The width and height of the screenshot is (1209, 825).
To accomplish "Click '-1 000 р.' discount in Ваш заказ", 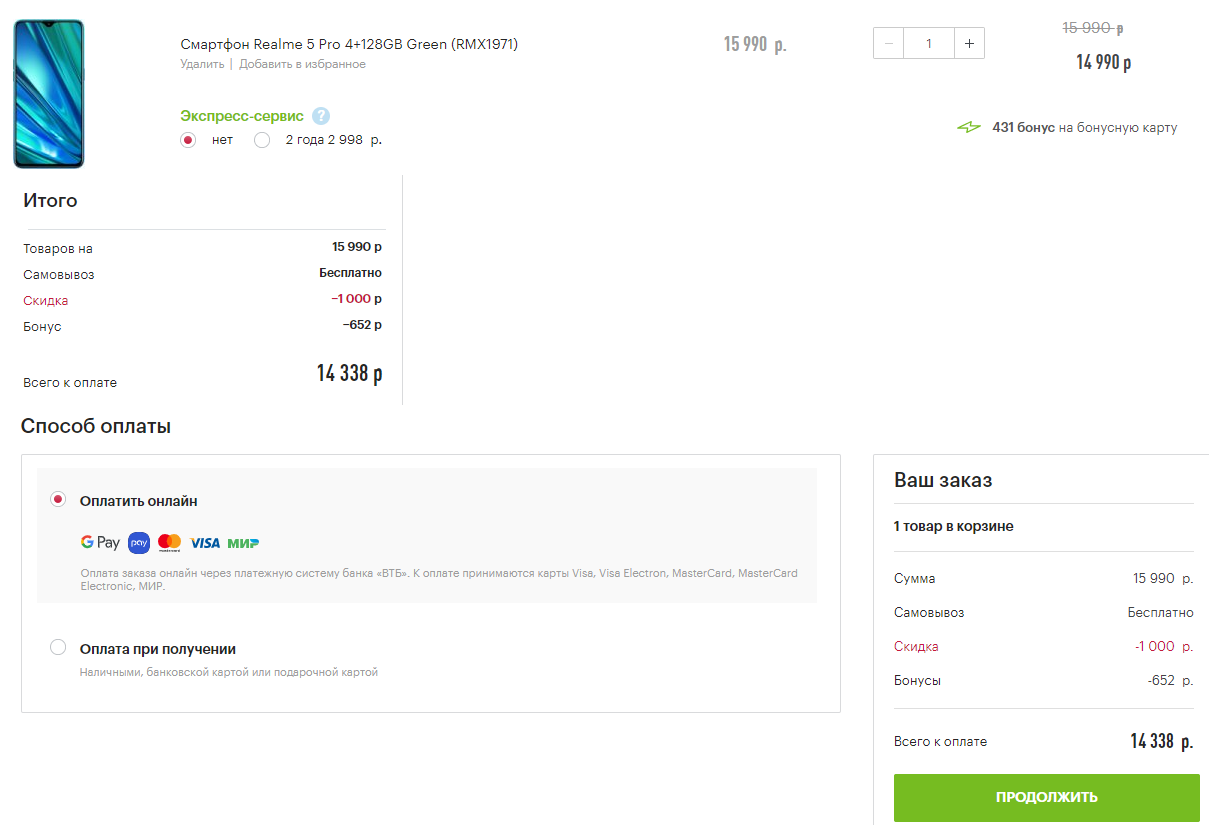I will coord(1164,646).
